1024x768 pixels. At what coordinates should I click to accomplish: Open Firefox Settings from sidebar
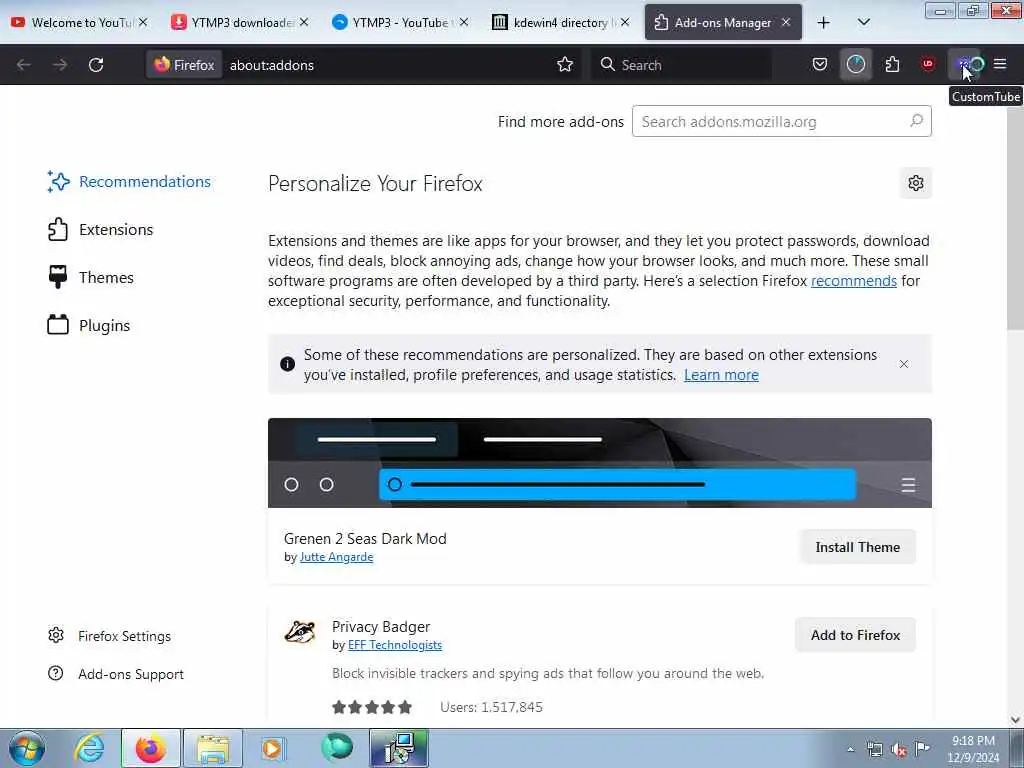tap(110, 636)
